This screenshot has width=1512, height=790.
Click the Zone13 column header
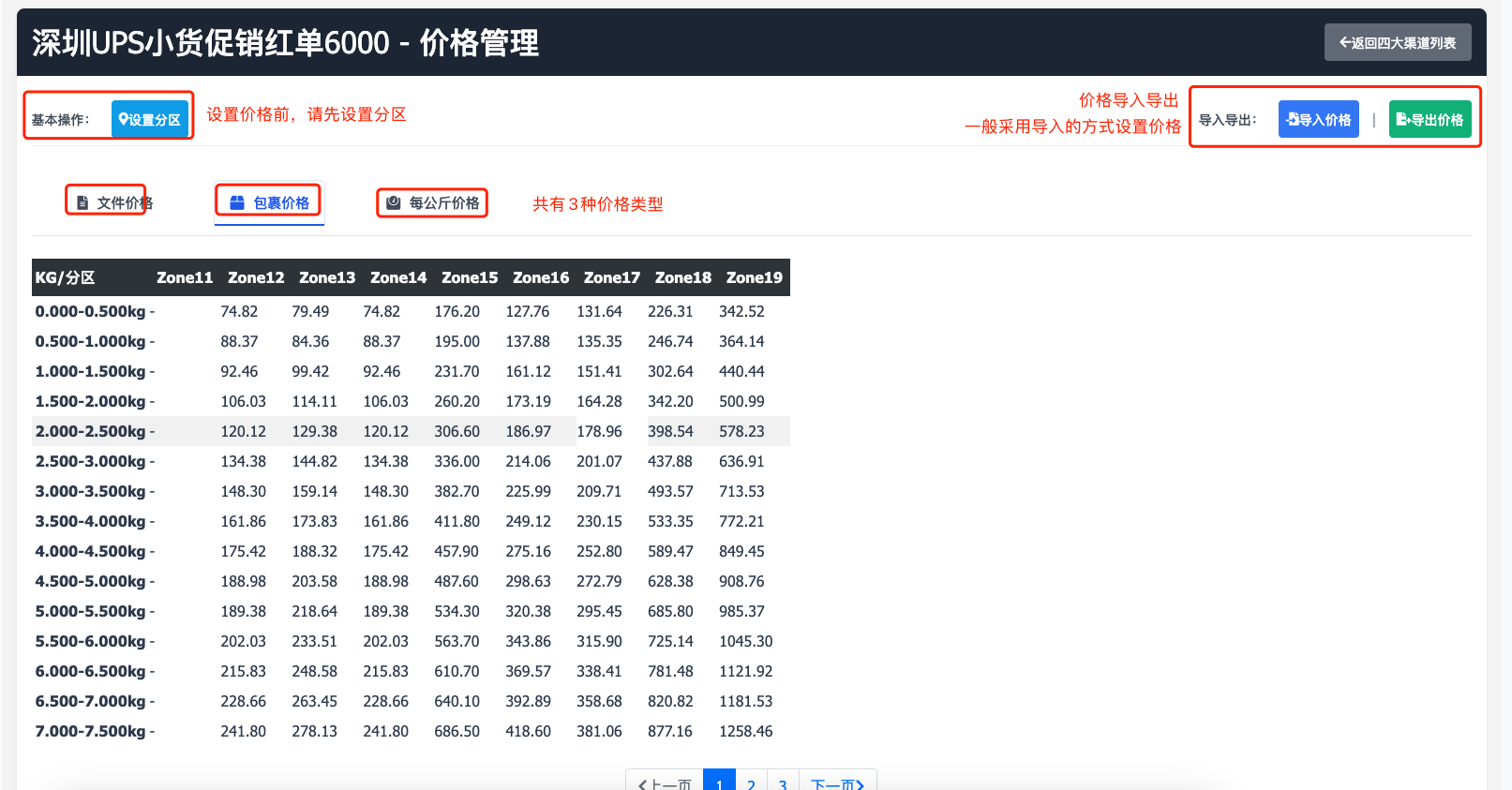point(327,277)
